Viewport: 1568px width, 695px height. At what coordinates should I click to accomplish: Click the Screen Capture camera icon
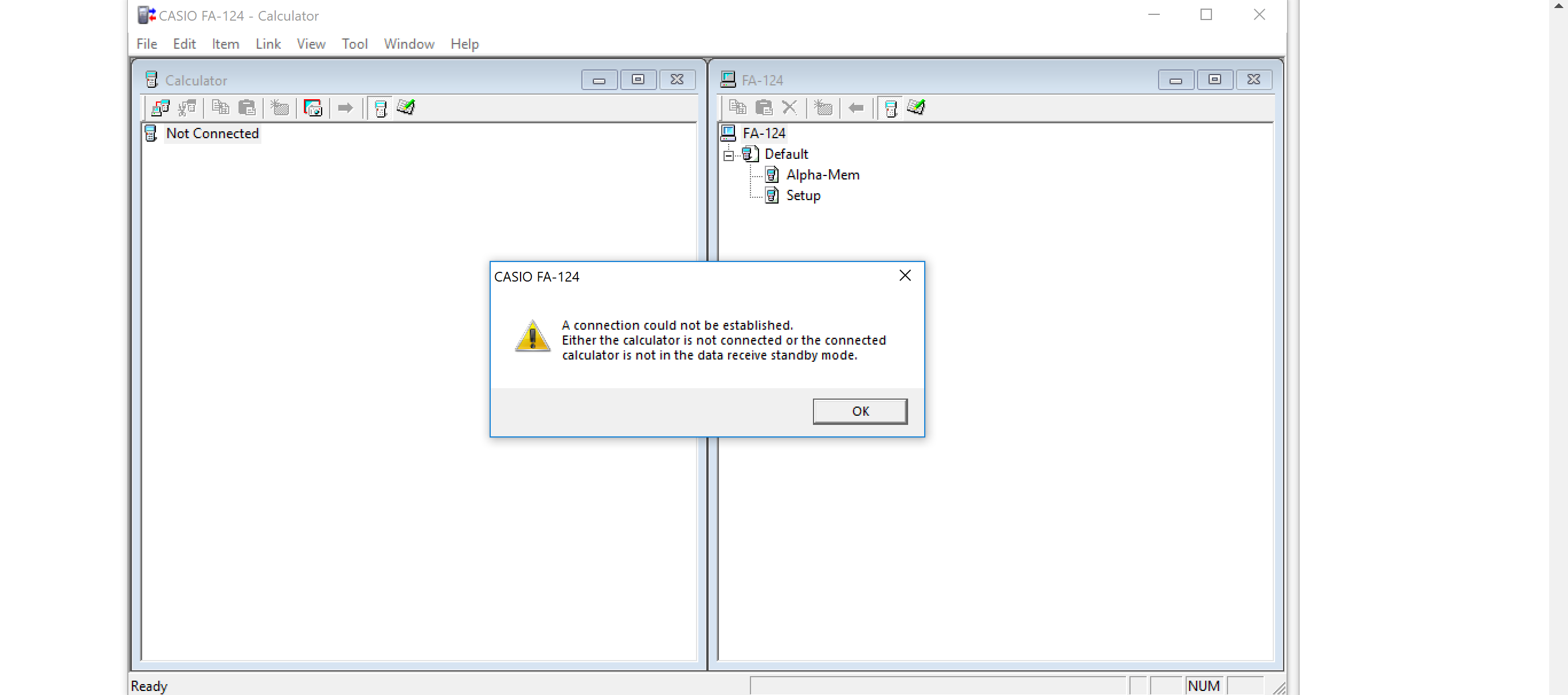click(x=312, y=108)
